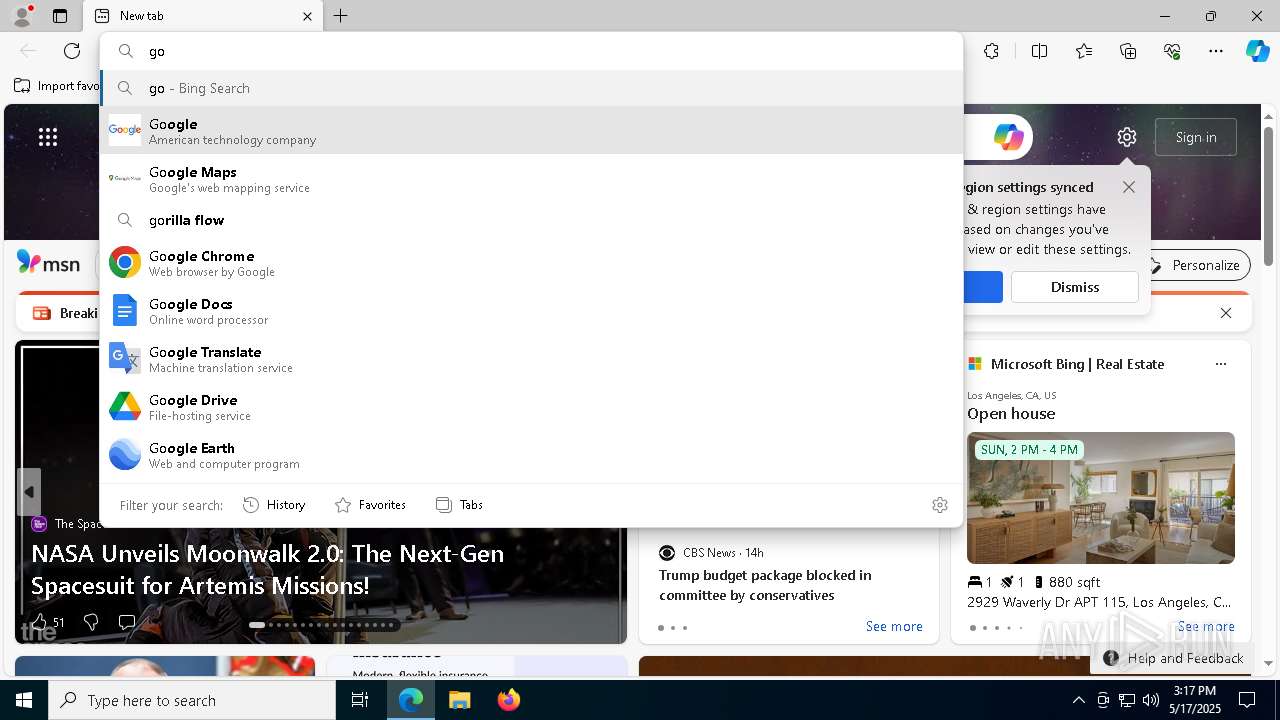Viewport: 1280px width, 720px height.
Task: Open Browser essentials heart icon
Action: coord(1172,51)
